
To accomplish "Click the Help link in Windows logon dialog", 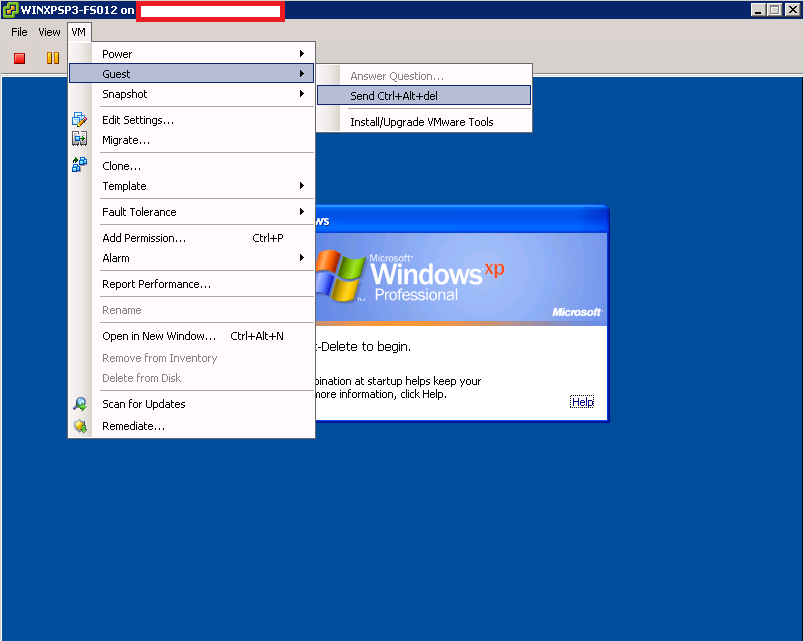I will (x=582, y=402).
